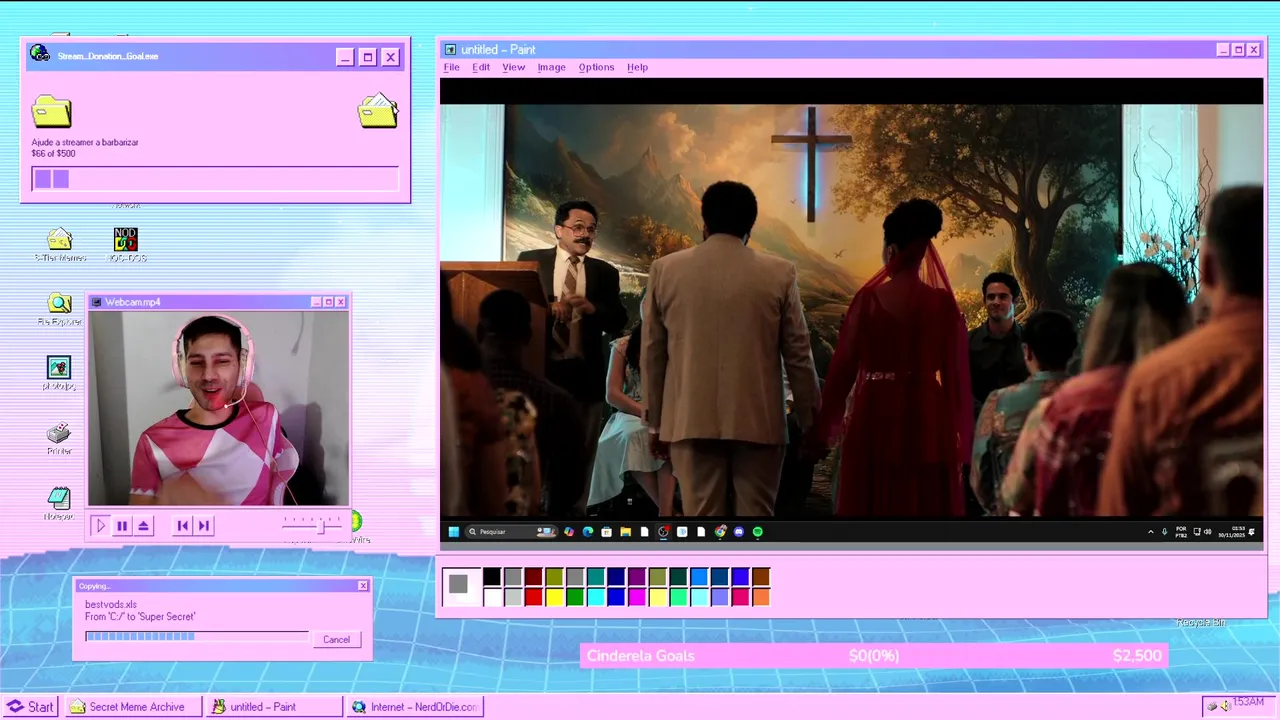Click the closed folder icon in donation window
The image size is (1280, 720).
point(51,110)
